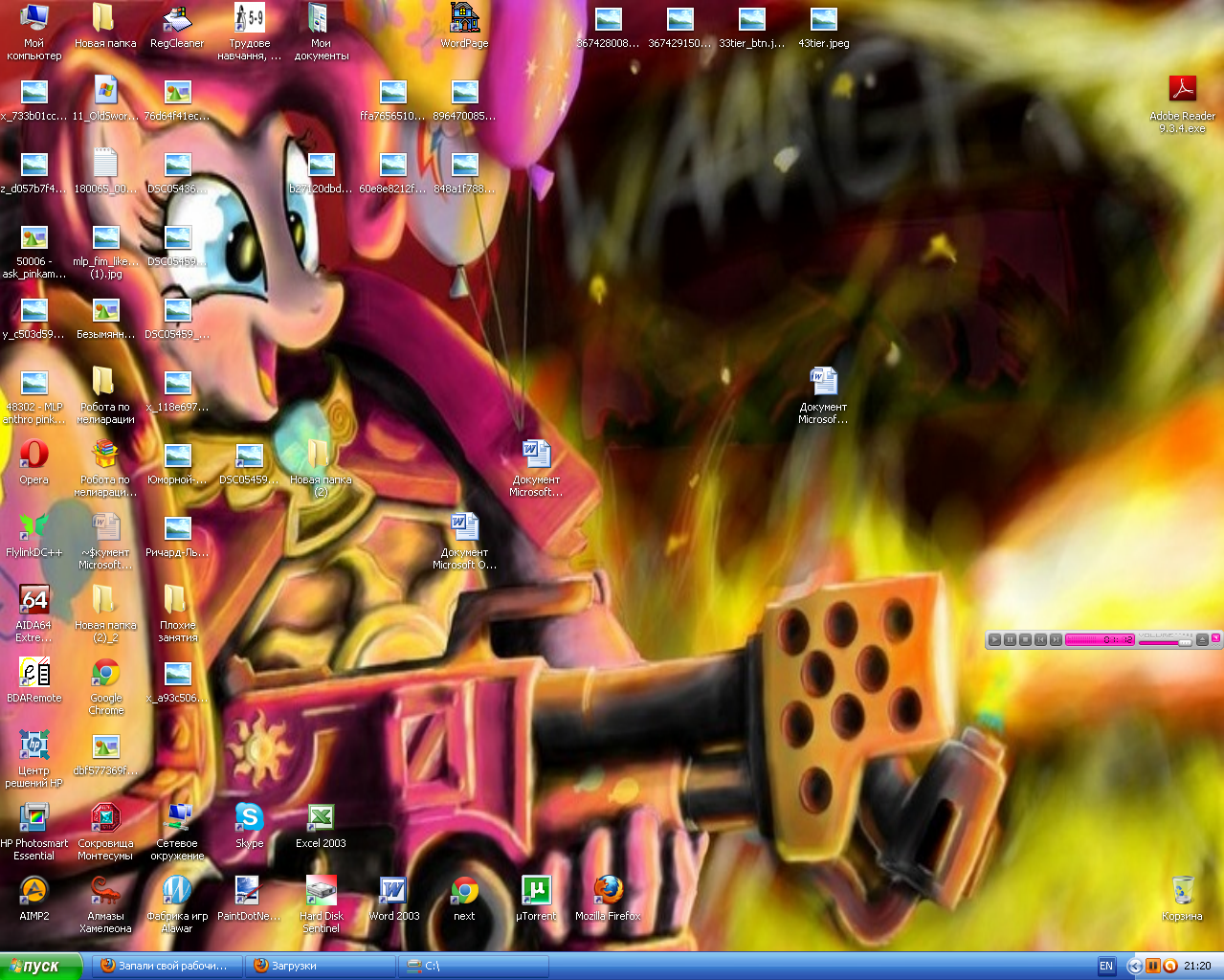The width and height of the screenshot is (1224, 980).
Task: Select the Робота по мелиорации folder icon
Action: click(x=105, y=395)
